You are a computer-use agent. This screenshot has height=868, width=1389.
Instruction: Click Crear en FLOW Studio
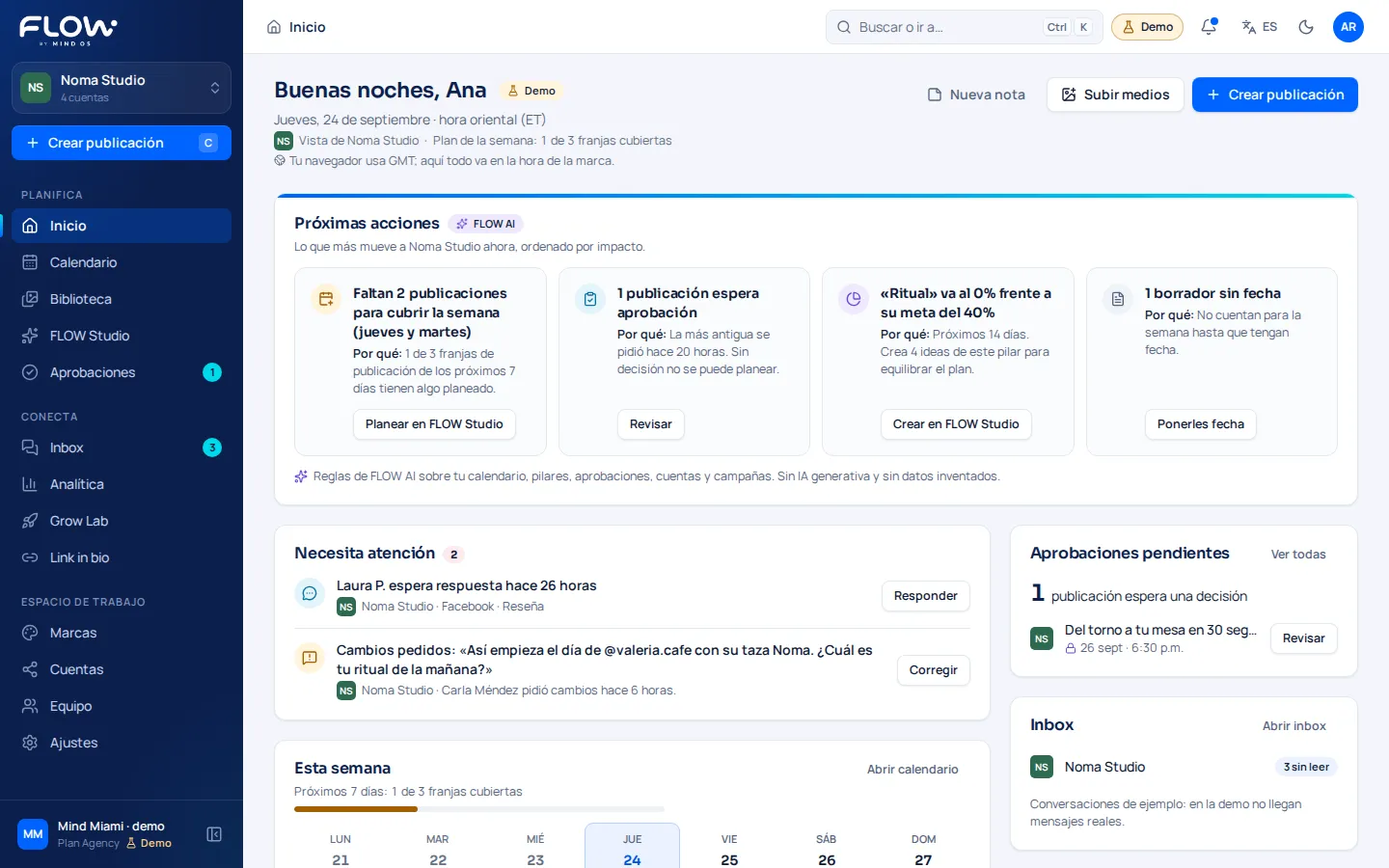tap(956, 424)
